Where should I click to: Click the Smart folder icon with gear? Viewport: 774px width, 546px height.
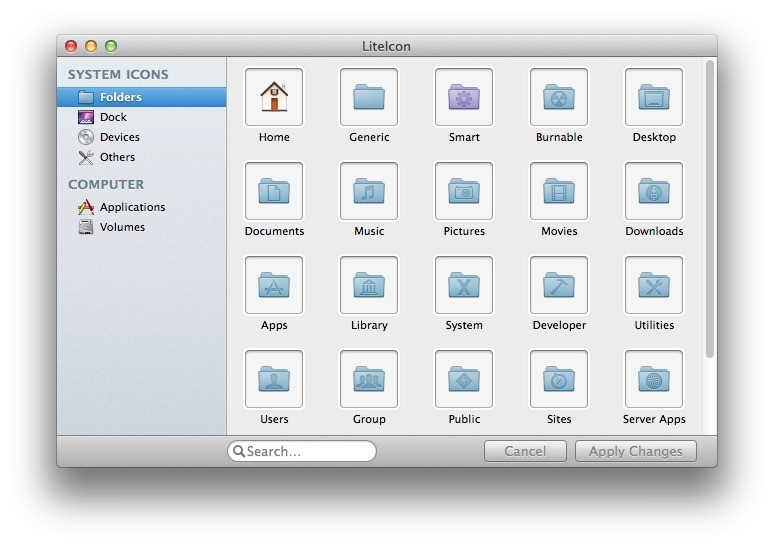pos(464,97)
